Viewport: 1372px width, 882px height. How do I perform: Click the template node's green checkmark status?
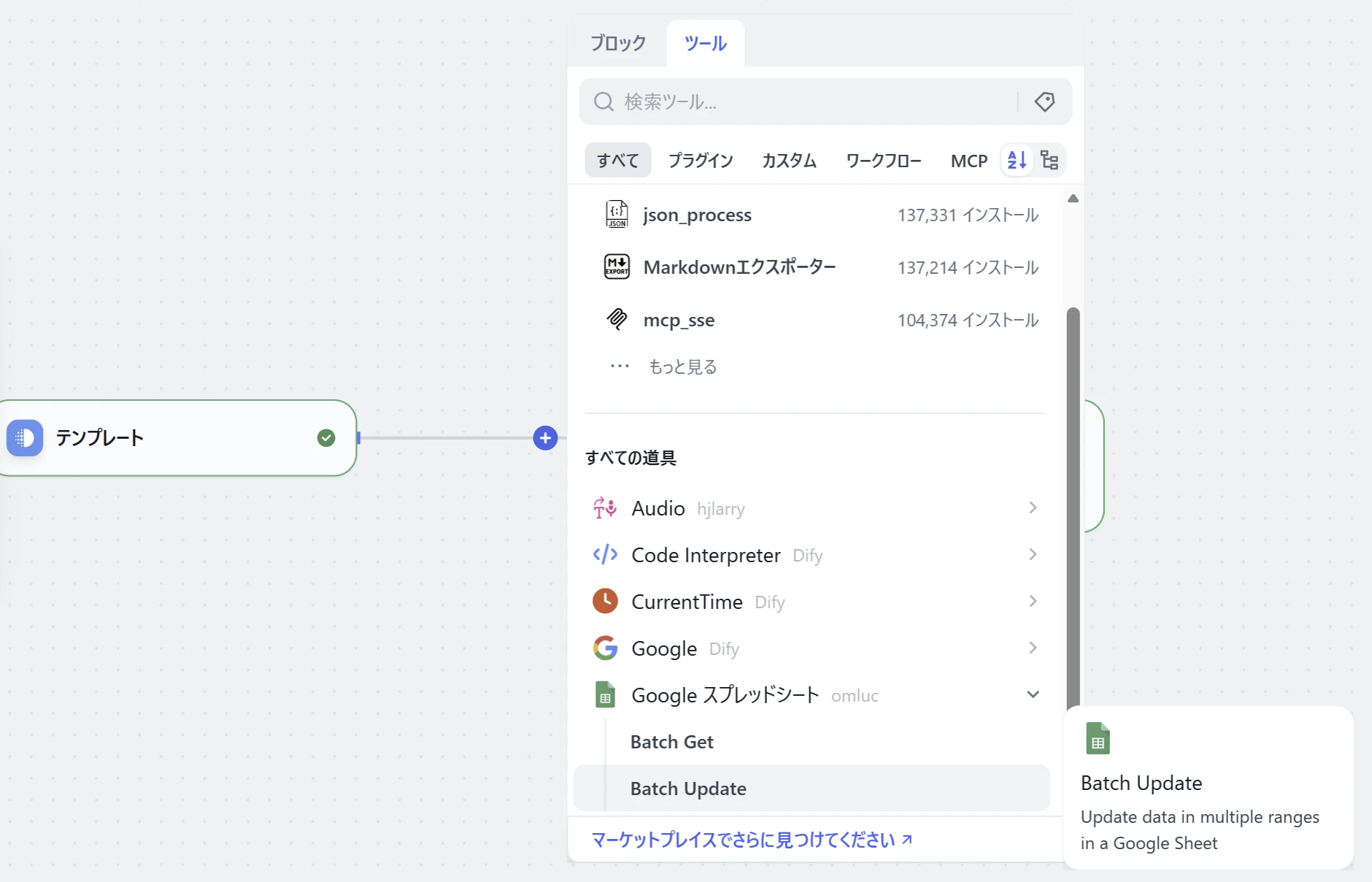click(x=326, y=438)
